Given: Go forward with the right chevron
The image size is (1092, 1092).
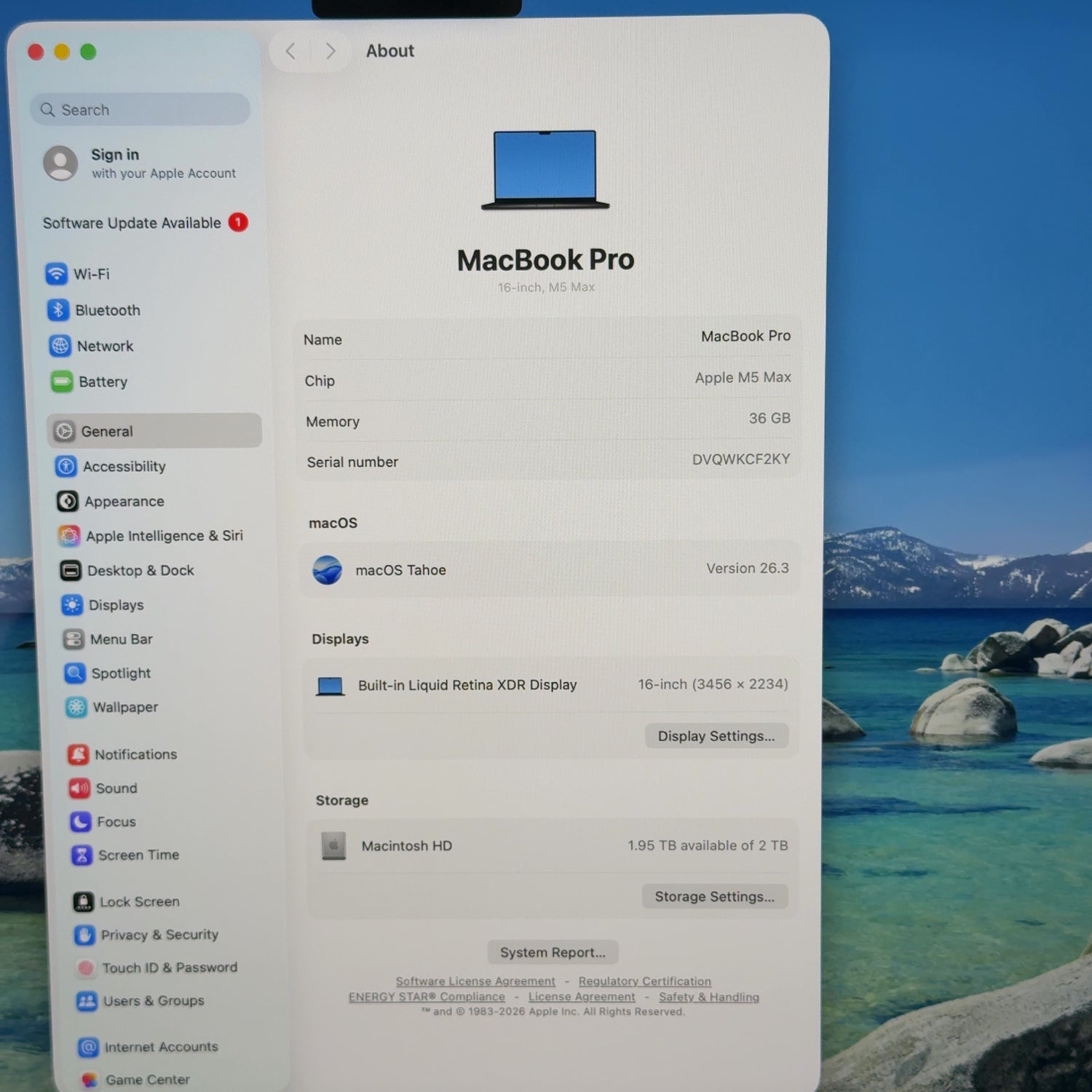Looking at the screenshot, I should (331, 51).
